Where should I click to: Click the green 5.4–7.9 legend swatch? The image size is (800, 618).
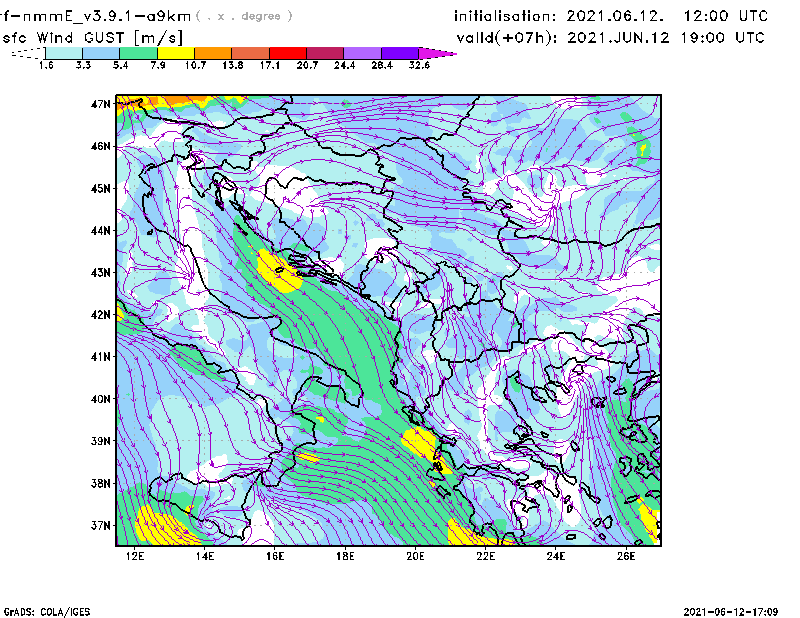(x=138, y=53)
